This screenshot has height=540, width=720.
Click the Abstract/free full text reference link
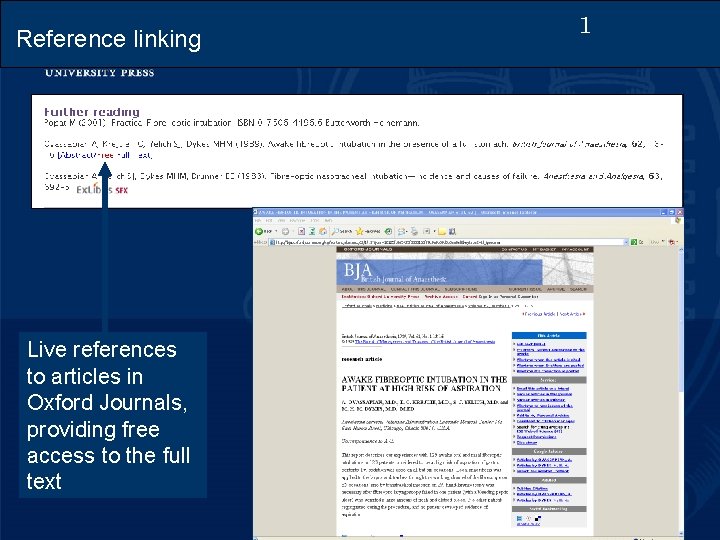(105, 155)
